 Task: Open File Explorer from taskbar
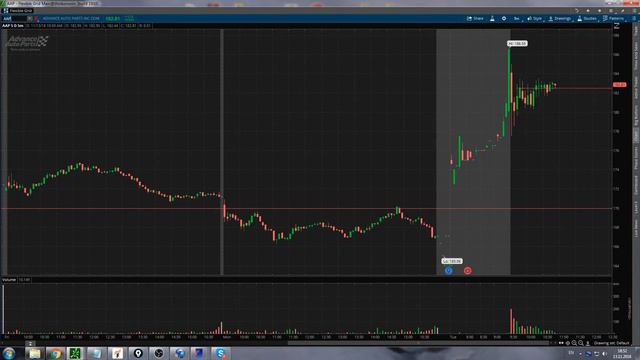pos(35,353)
